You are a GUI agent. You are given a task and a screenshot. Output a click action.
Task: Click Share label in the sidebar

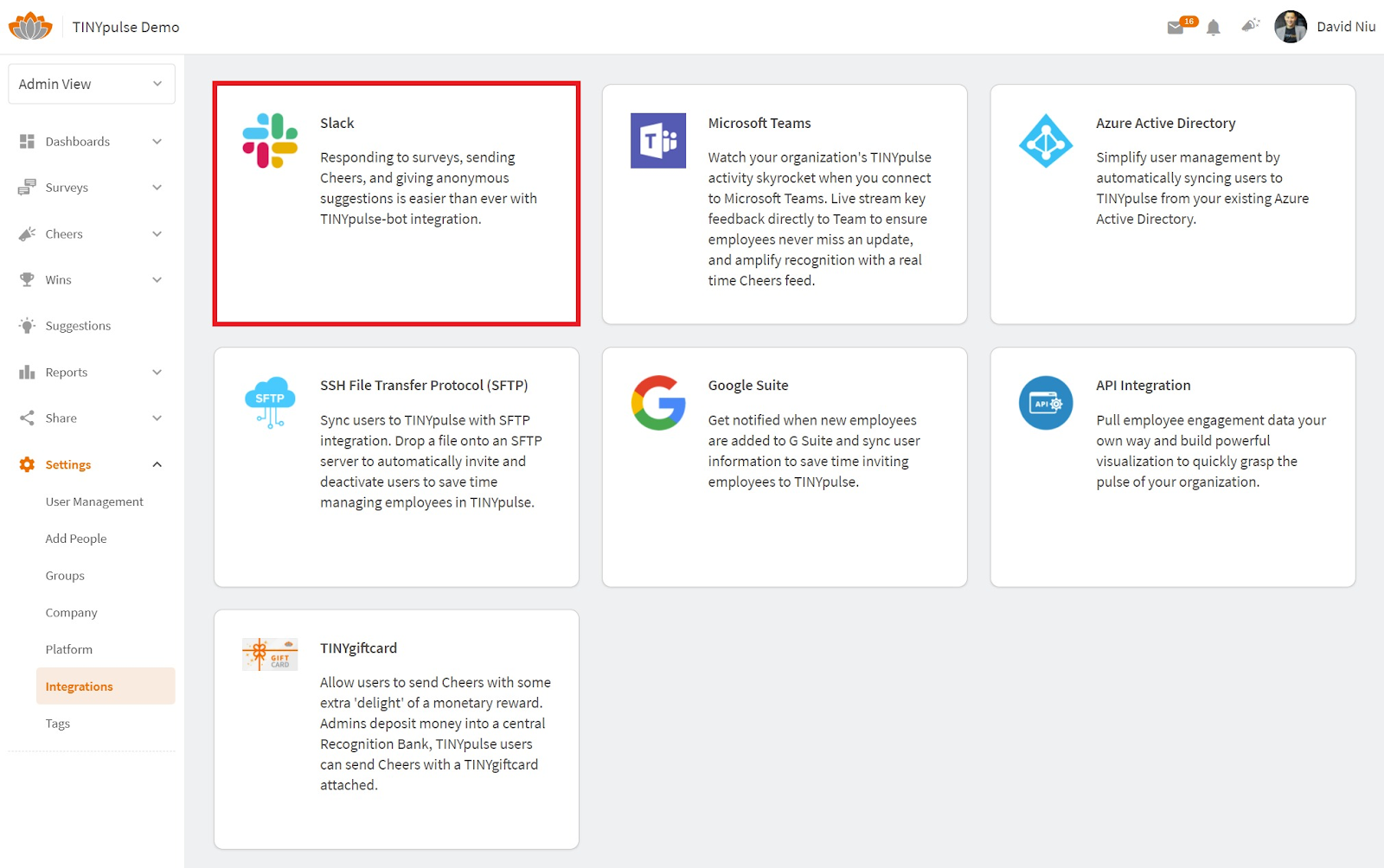pos(61,418)
